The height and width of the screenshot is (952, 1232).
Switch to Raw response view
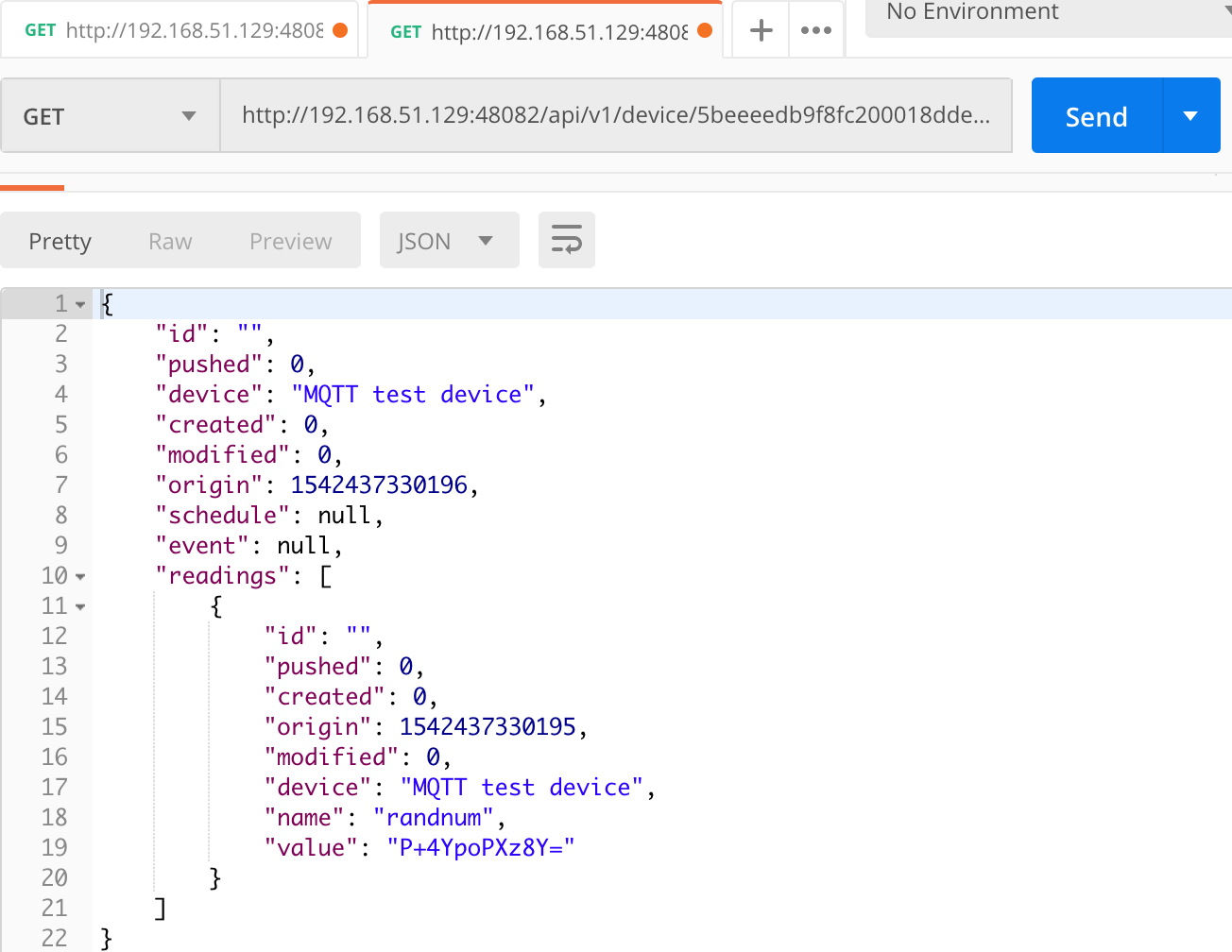(170, 241)
